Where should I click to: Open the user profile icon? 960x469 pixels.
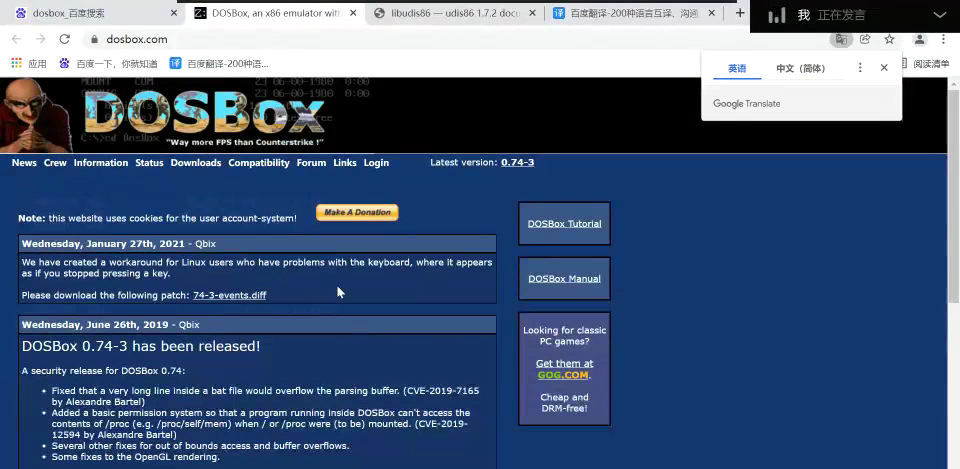pyautogui.click(x=919, y=39)
